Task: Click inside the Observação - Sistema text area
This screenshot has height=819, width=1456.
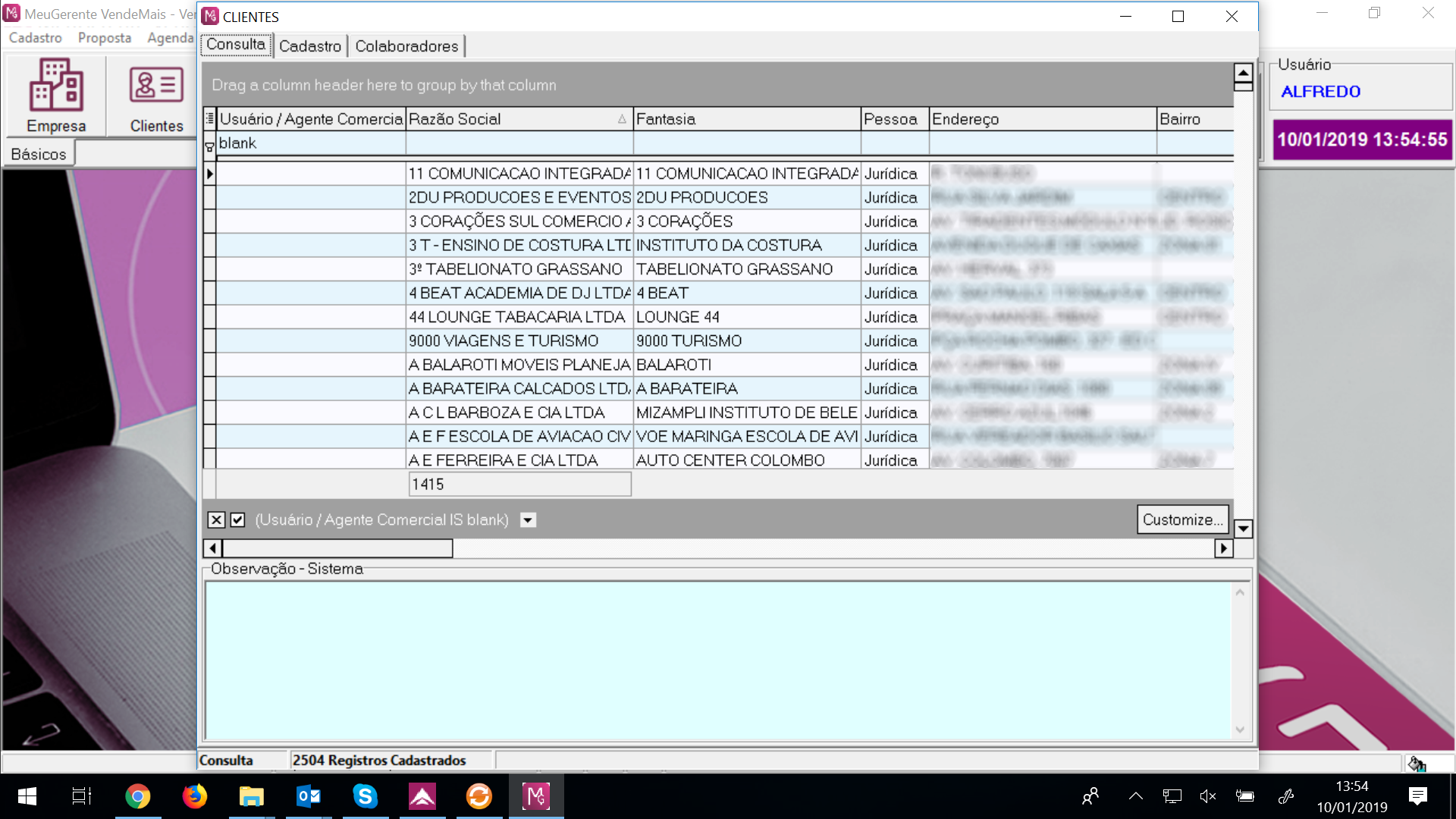Action: click(x=717, y=660)
